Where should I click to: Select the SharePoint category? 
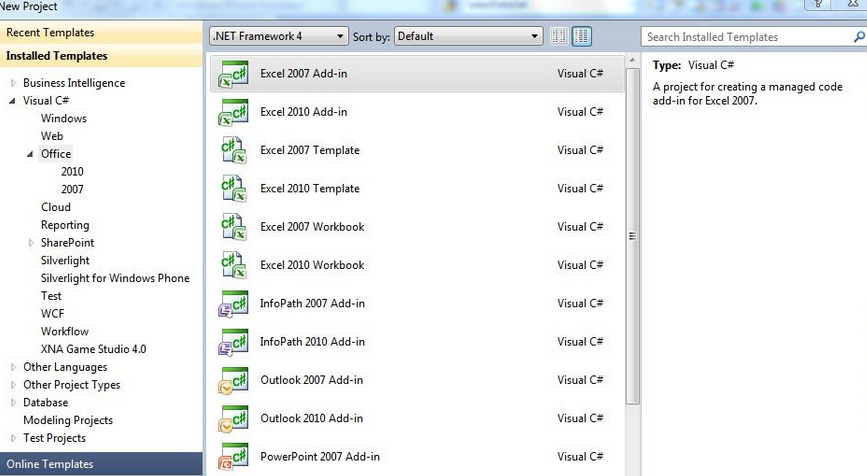click(67, 243)
